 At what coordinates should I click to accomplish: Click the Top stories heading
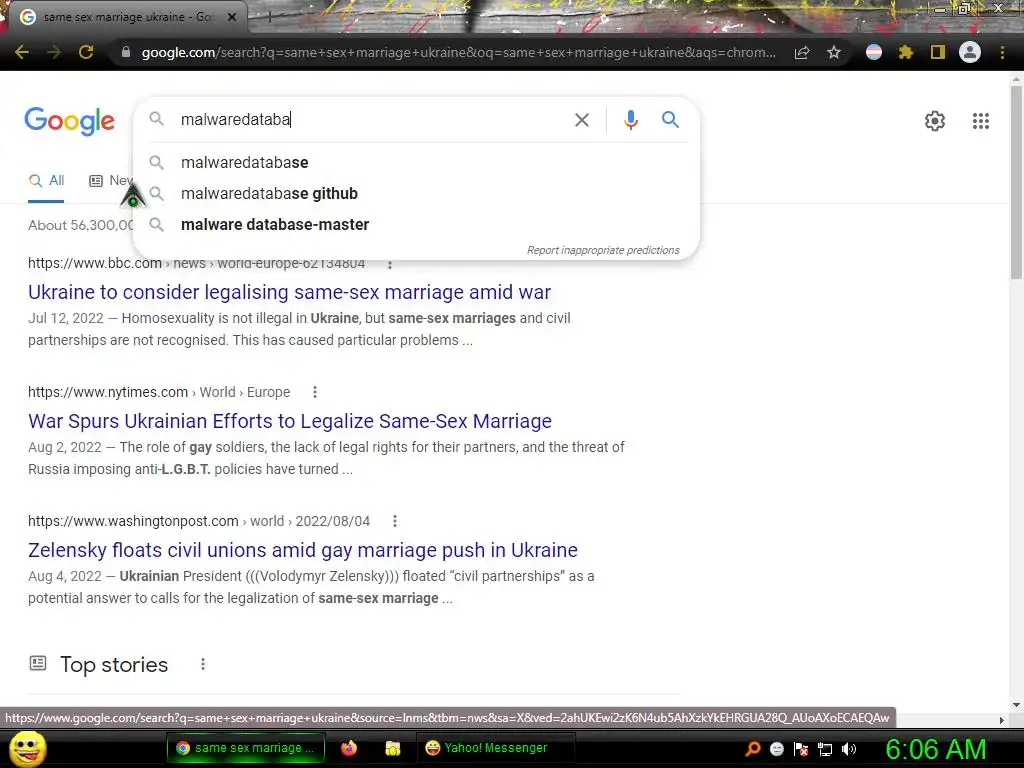click(x=114, y=664)
